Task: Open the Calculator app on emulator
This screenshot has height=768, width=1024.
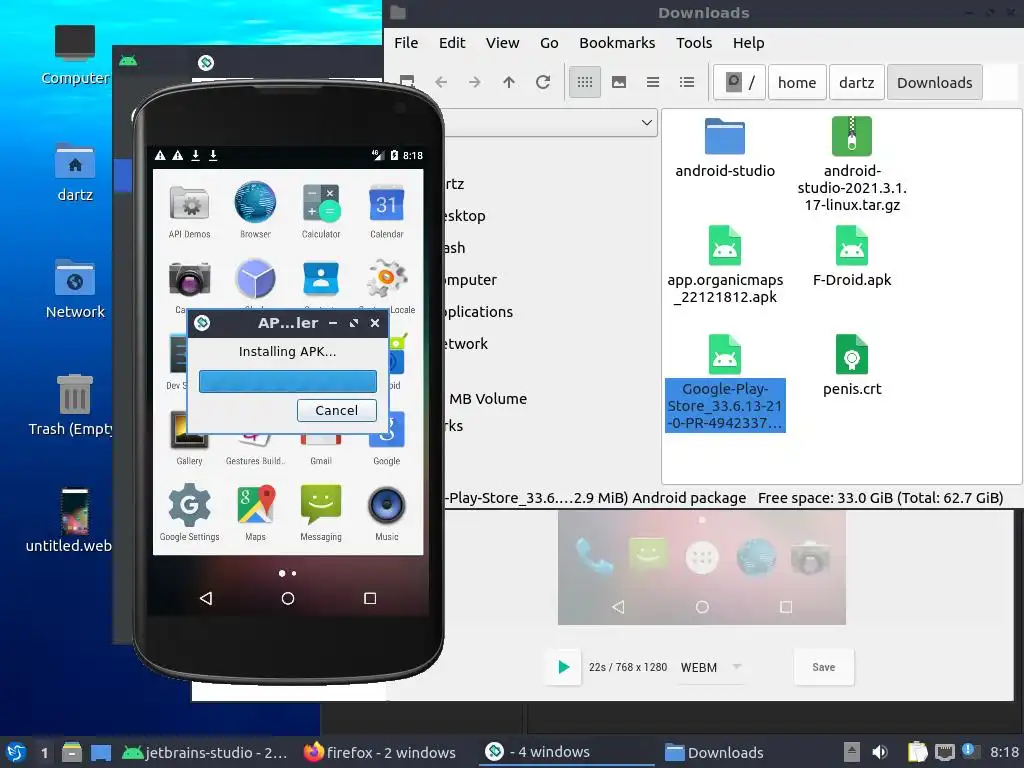Action: [321, 210]
